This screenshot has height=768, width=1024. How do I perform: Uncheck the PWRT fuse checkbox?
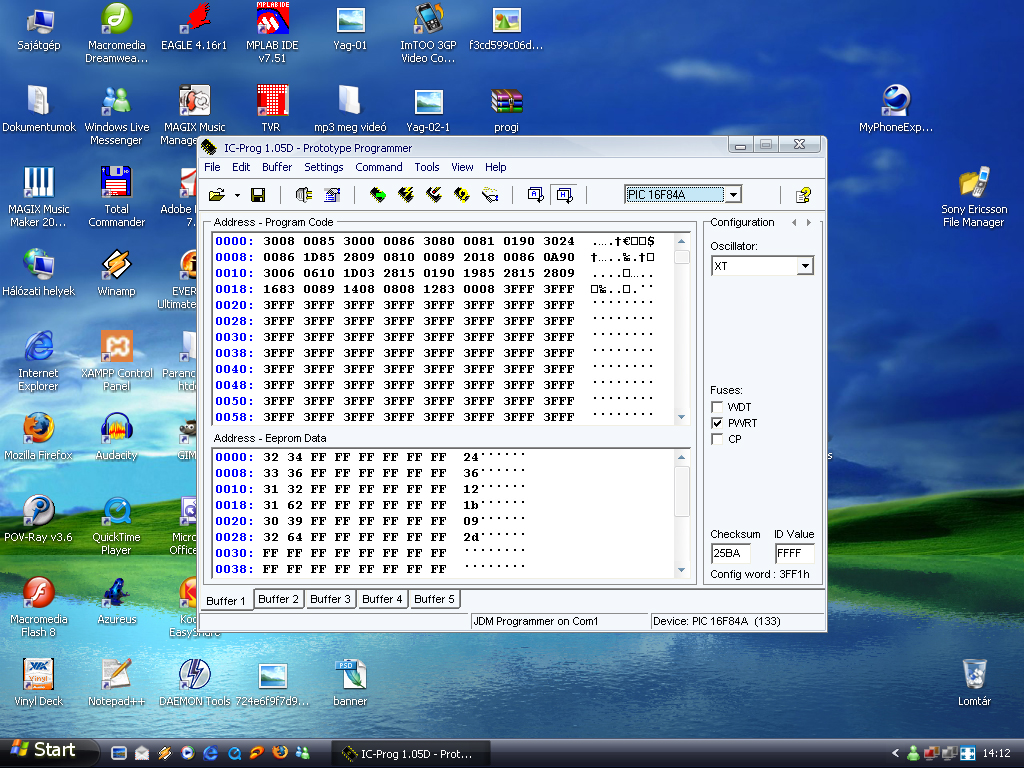point(717,423)
